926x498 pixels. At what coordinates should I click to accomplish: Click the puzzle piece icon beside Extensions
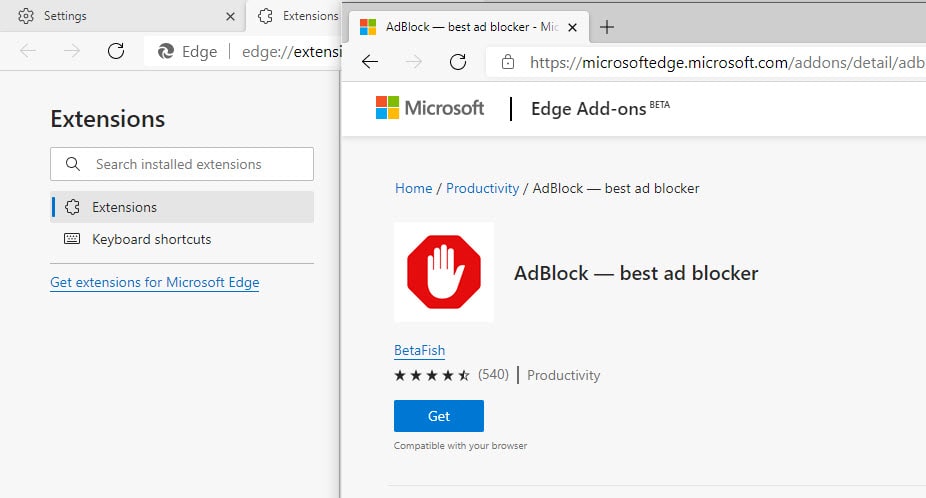tap(72, 207)
